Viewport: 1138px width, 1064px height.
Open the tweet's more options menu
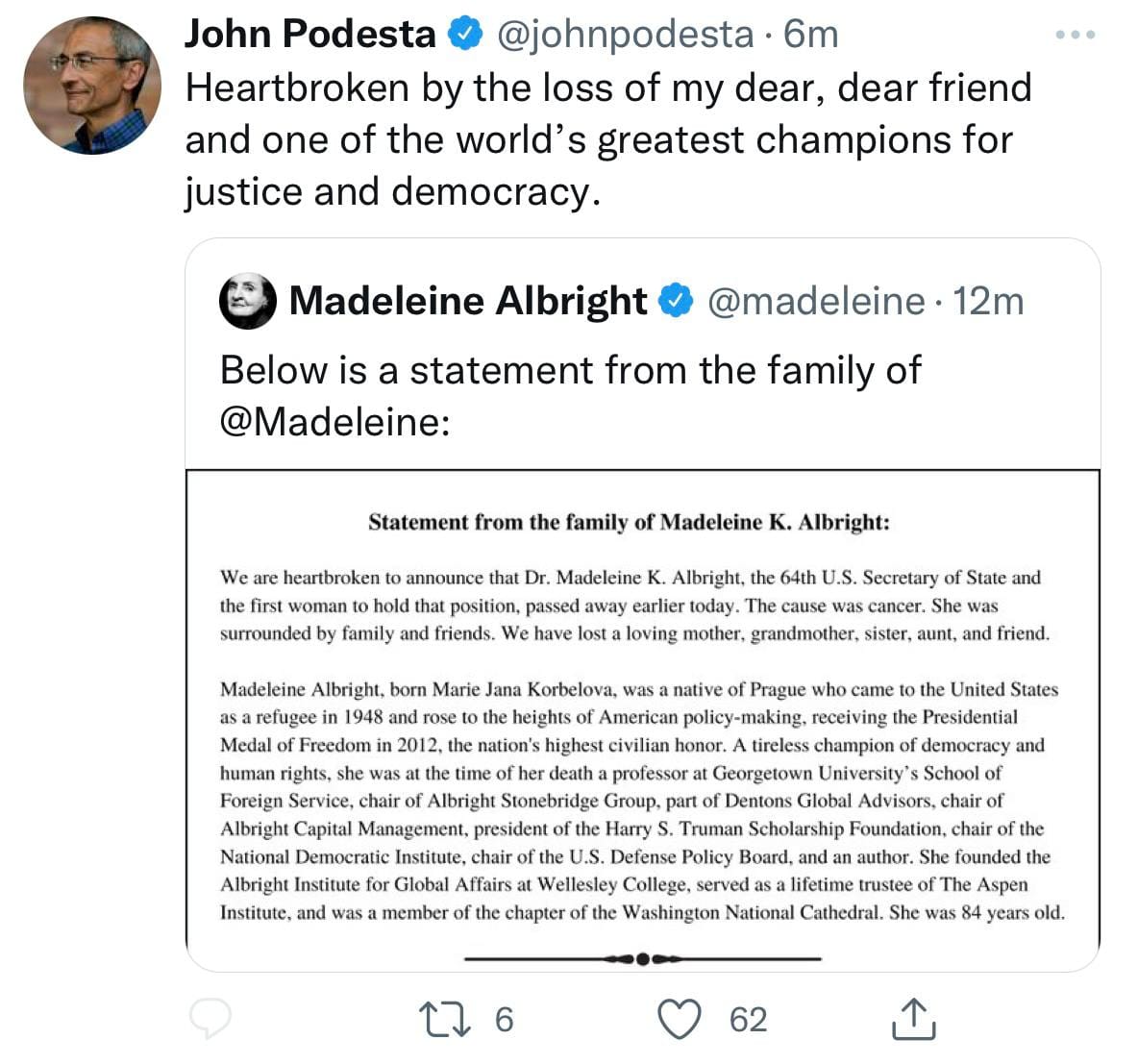click(x=1075, y=36)
